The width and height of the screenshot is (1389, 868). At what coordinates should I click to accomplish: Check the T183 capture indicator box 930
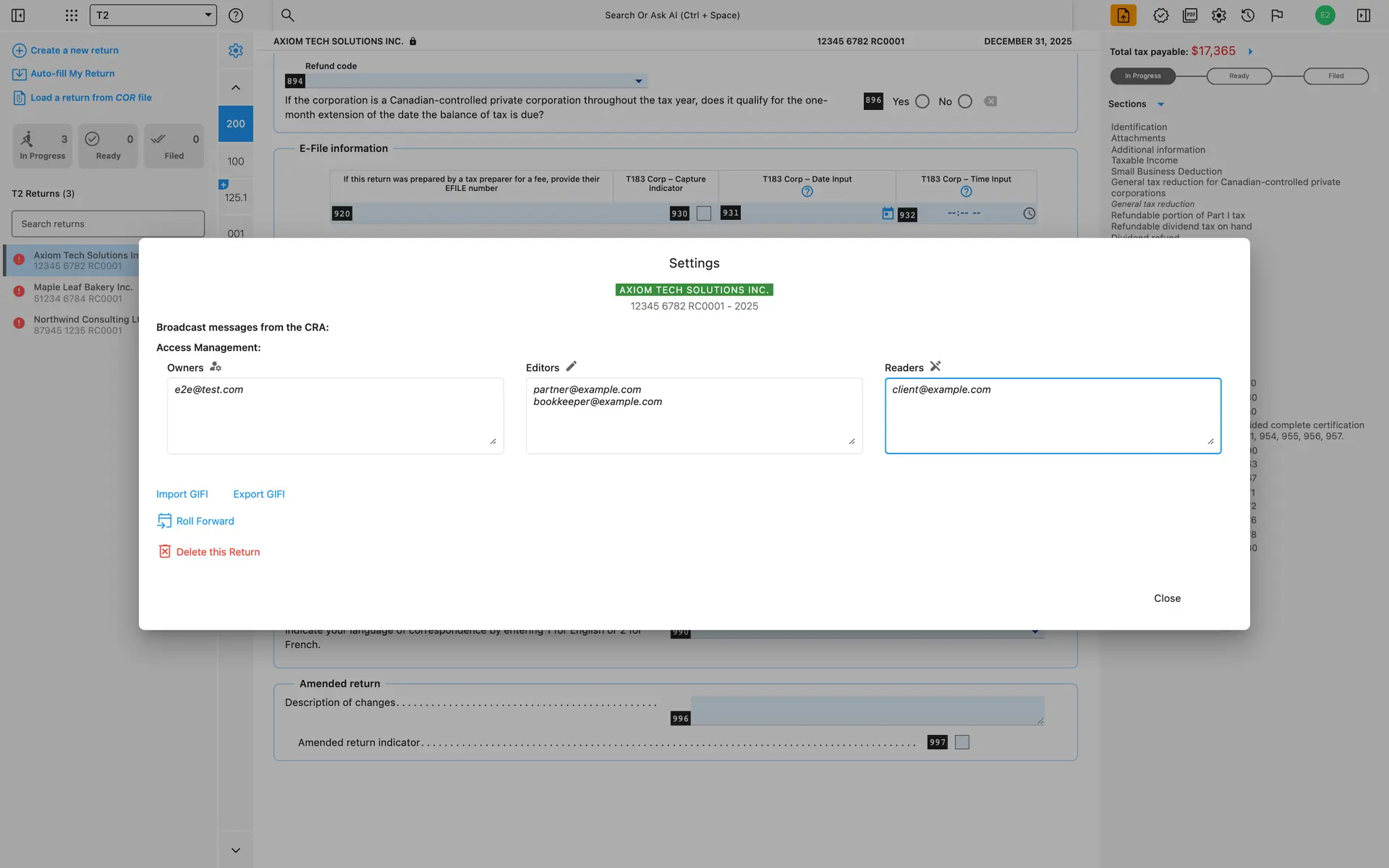tap(703, 213)
